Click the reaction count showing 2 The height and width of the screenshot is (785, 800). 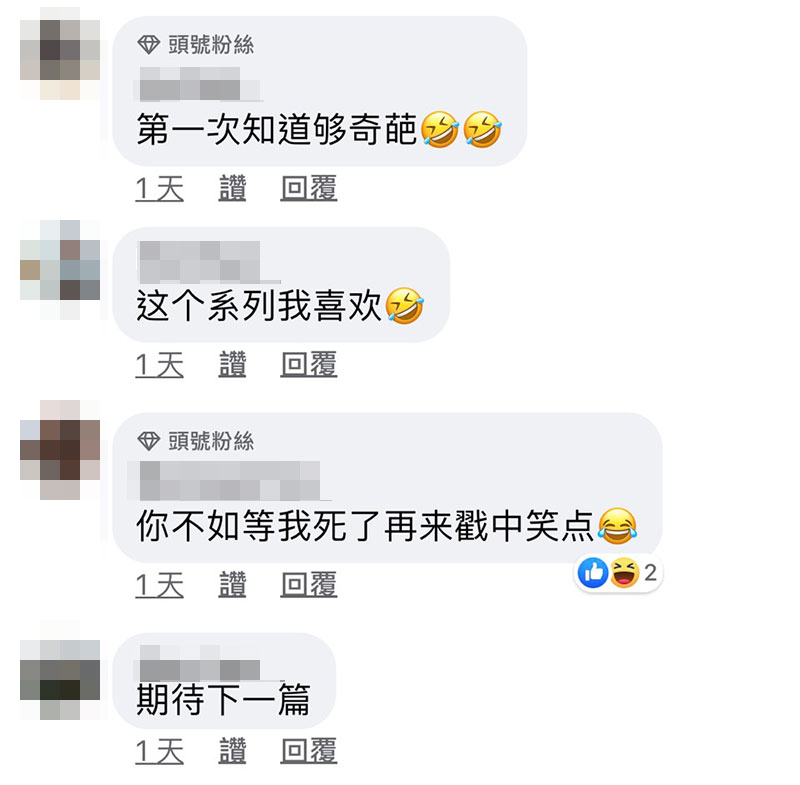pyautogui.click(x=650, y=573)
